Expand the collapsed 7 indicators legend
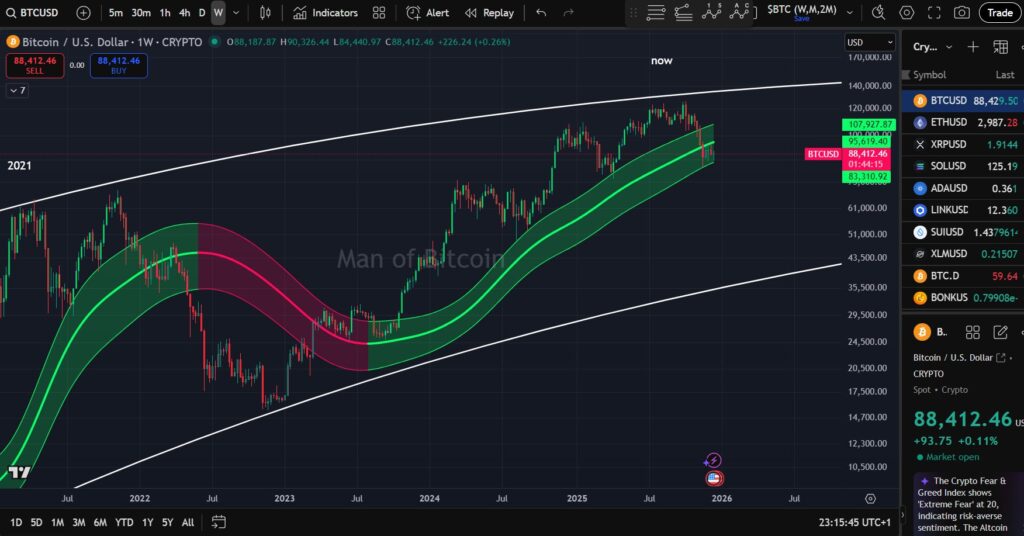This screenshot has height=536, width=1024. pos(18,90)
